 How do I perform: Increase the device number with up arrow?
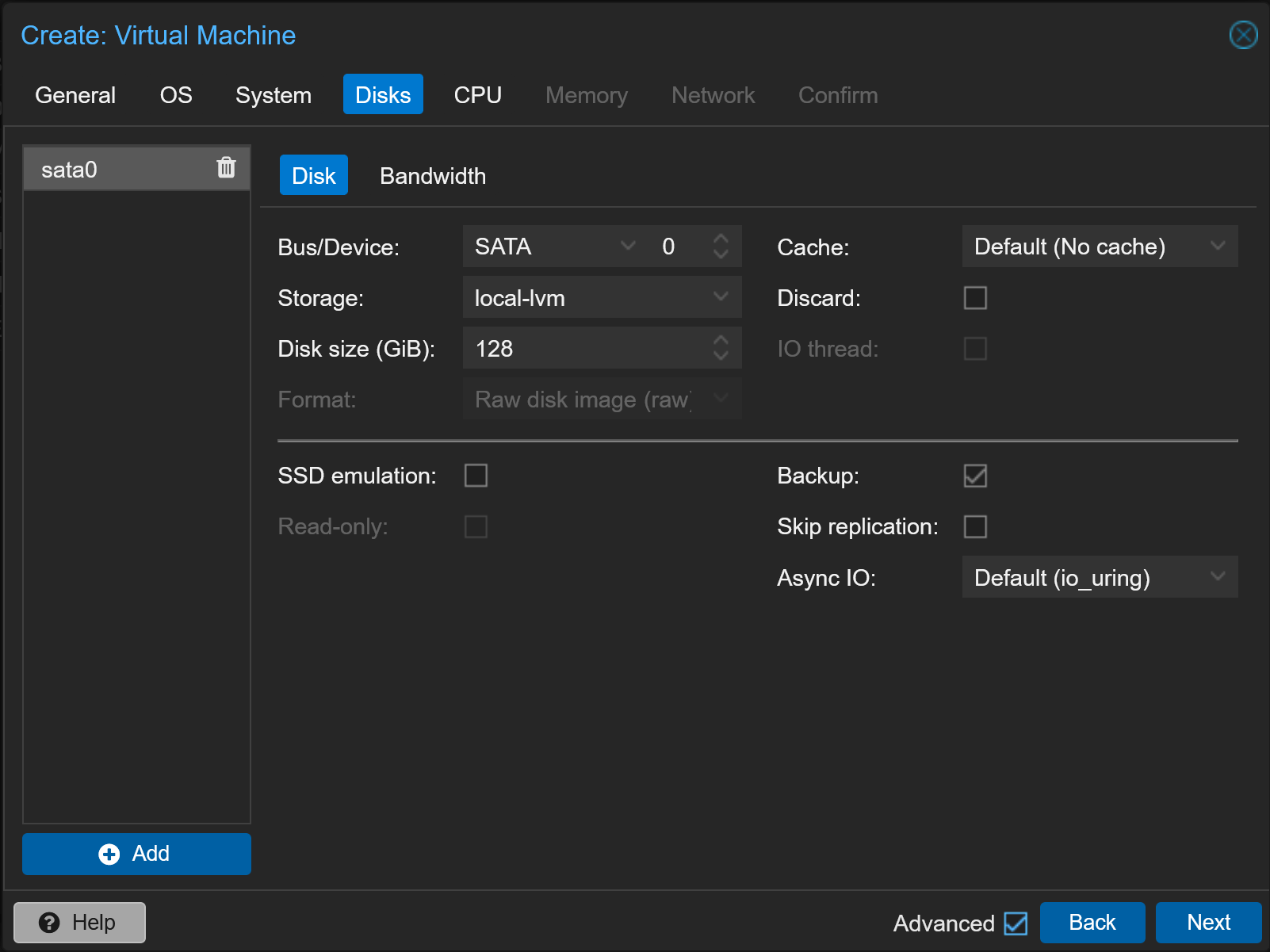[721, 238]
